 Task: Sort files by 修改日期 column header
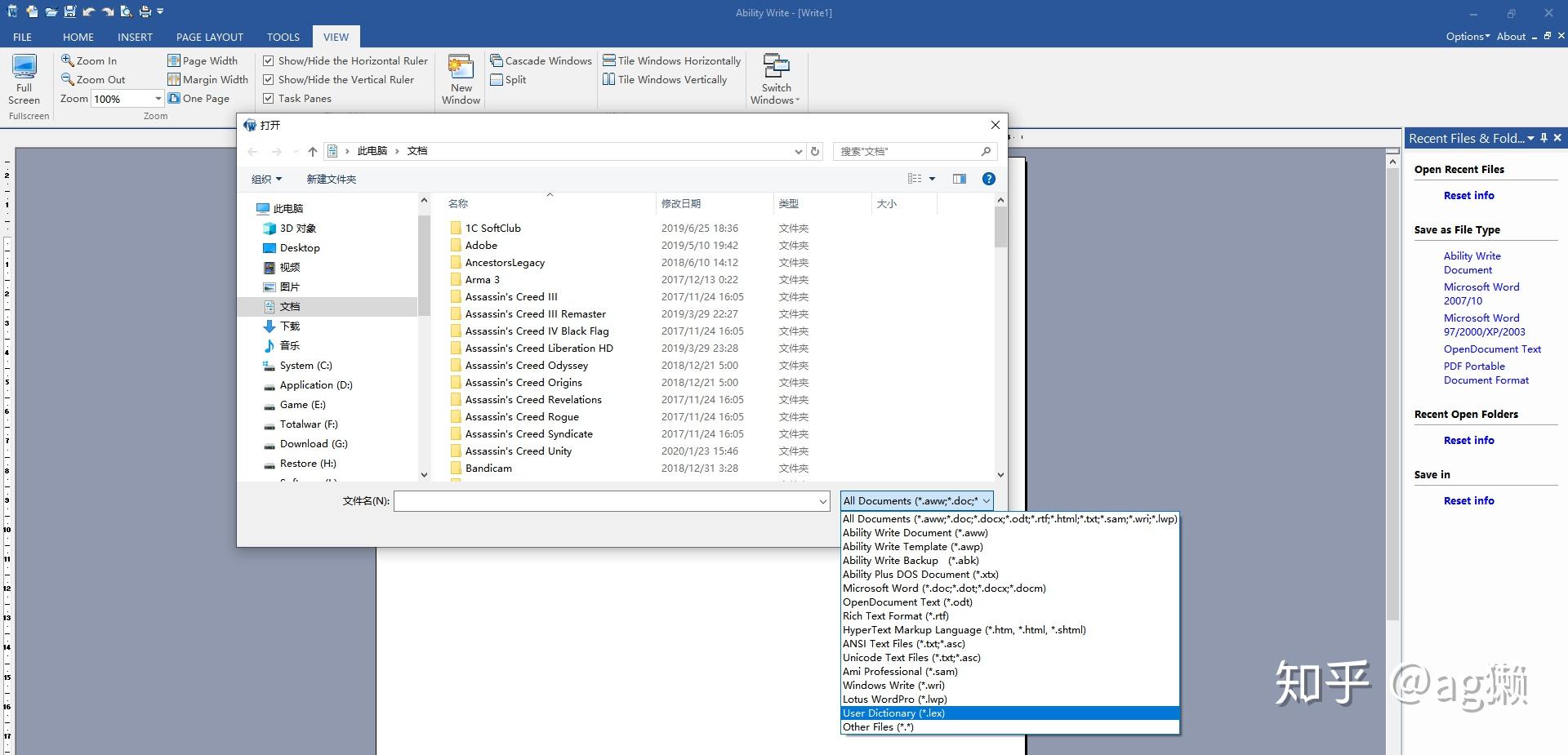(681, 203)
